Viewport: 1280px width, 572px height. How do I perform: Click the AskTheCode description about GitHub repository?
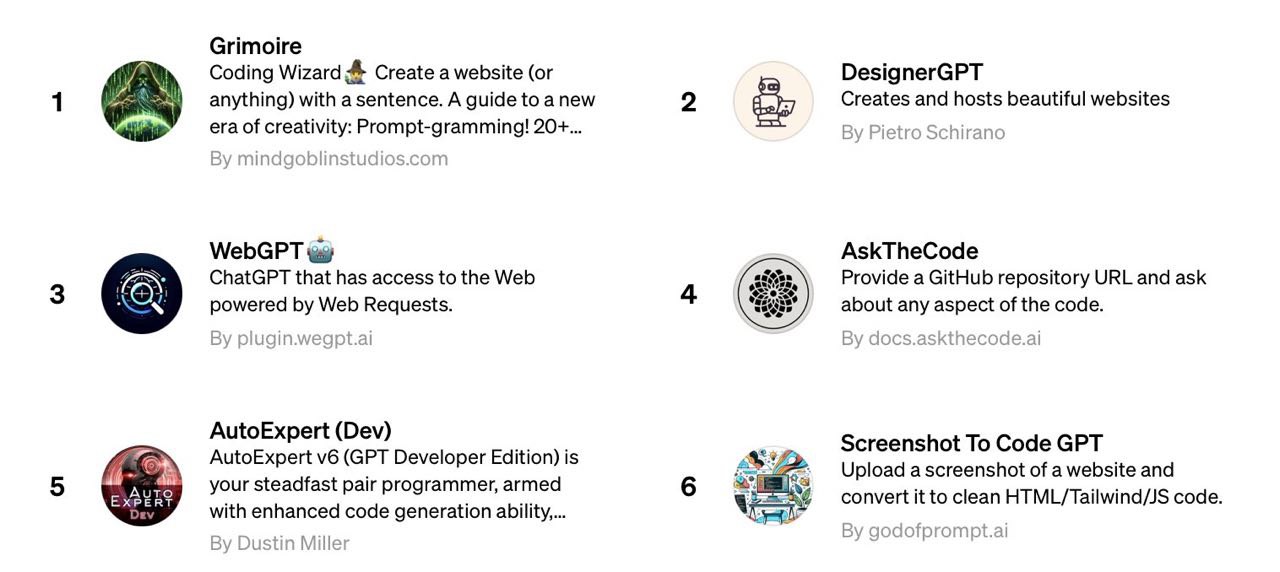coord(1024,291)
